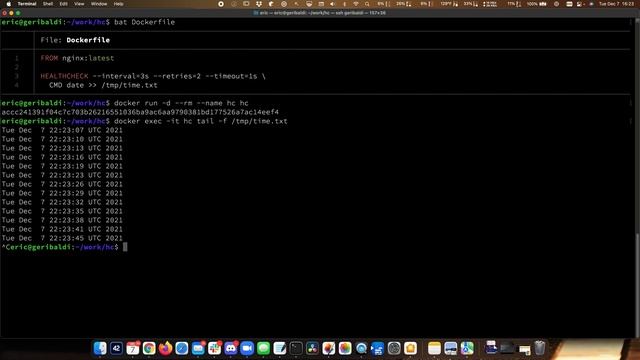640x360 pixels.
Task: Open the Help menu
Action: click(x=118, y=4)
